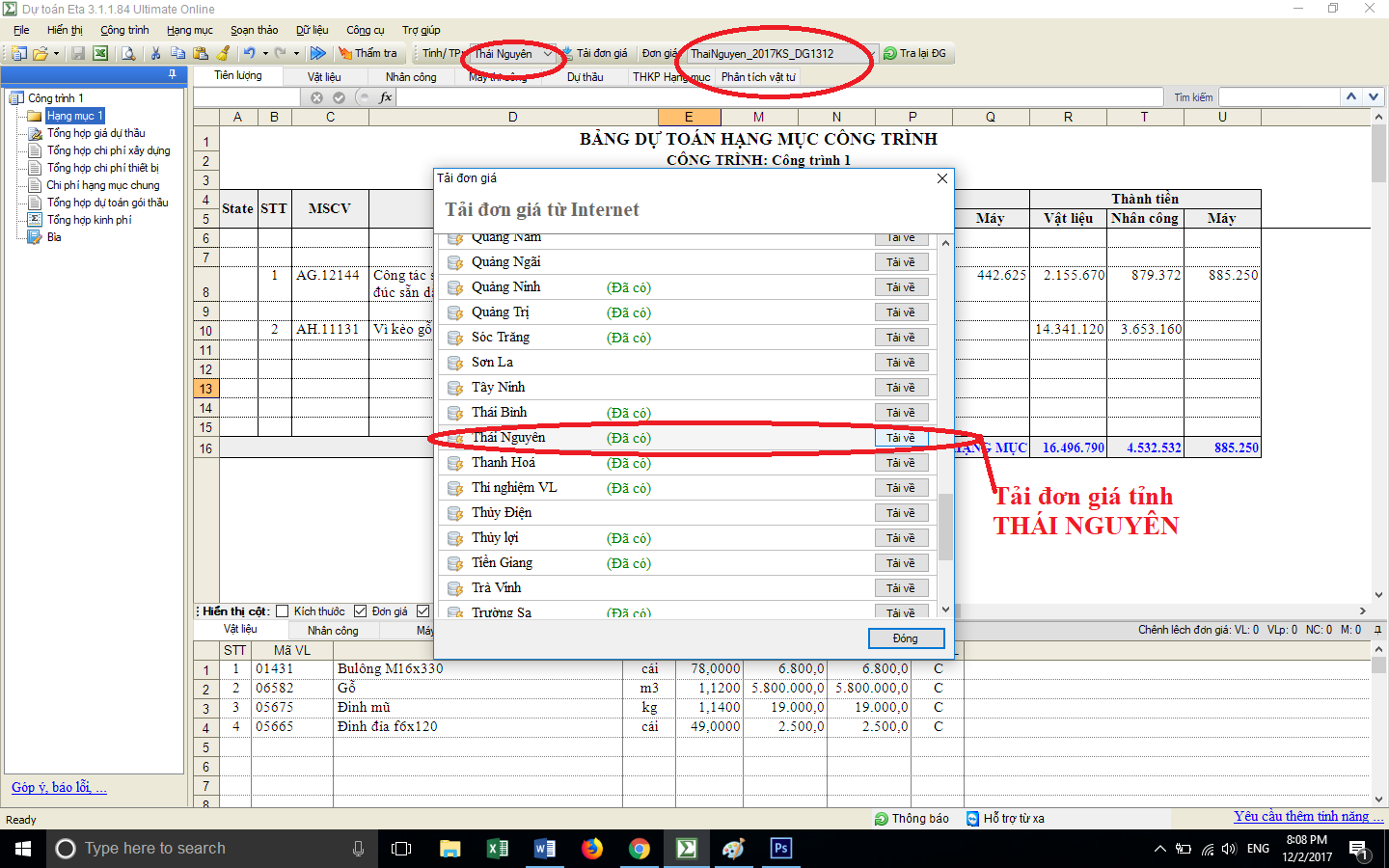1389x868 pixels.
Task: Click the format painter brush icon
Action: click(x=224, y=54)
